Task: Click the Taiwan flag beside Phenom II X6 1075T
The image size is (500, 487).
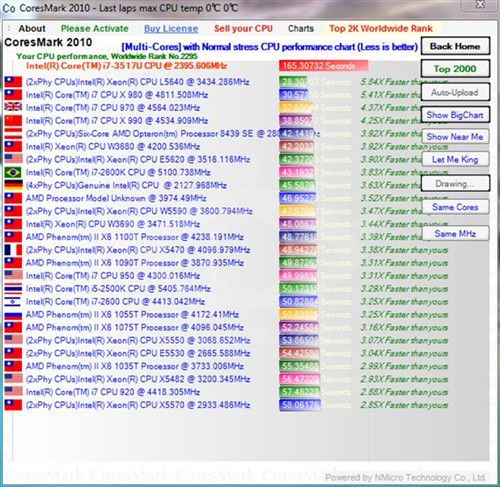Action: (x=13, y=327)
